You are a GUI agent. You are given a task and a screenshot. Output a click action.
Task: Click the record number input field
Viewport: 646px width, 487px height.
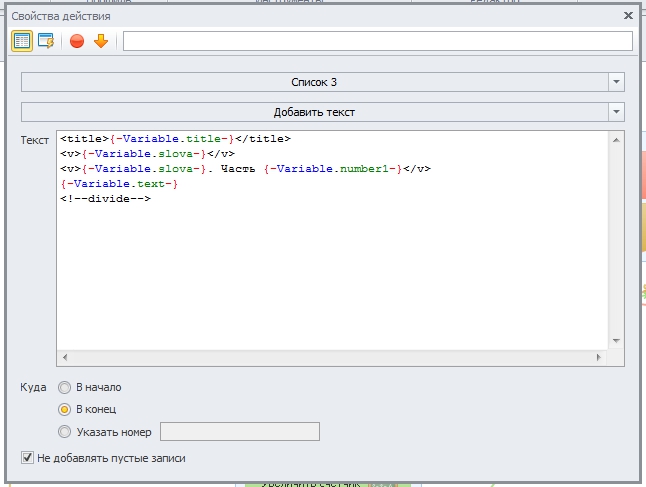coord(240,431)
